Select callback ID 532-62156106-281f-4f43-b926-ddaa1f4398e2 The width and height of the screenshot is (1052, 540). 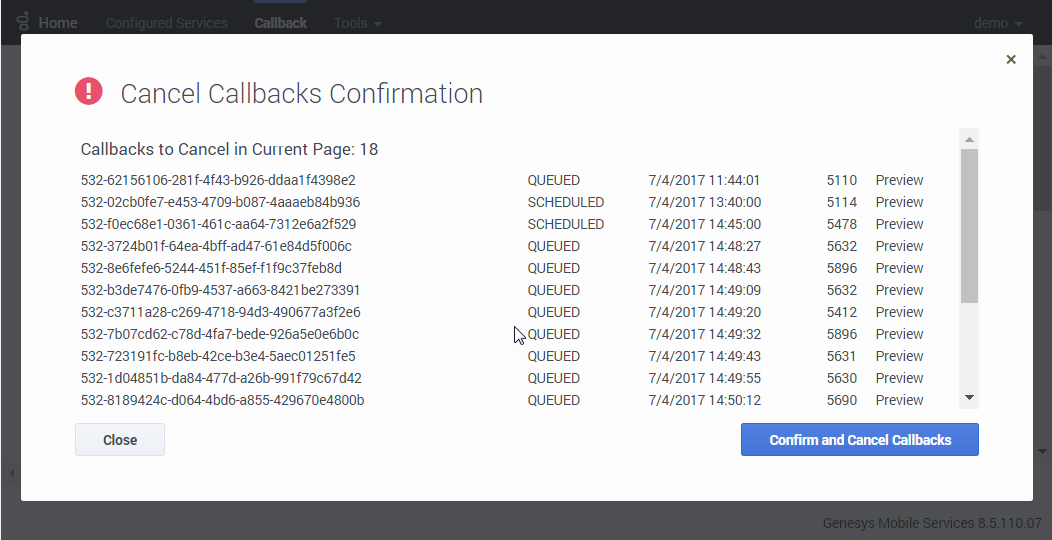point(218,181)
